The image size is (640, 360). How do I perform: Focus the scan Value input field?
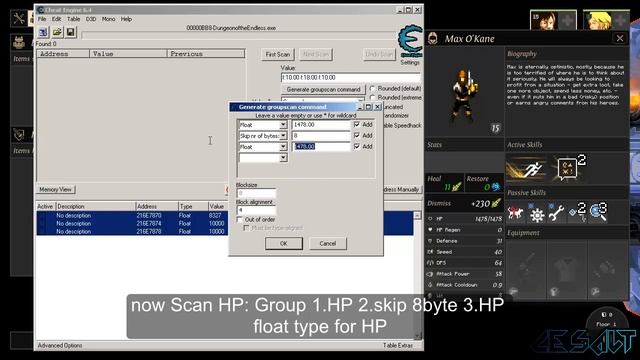click(x=351, y=78)
